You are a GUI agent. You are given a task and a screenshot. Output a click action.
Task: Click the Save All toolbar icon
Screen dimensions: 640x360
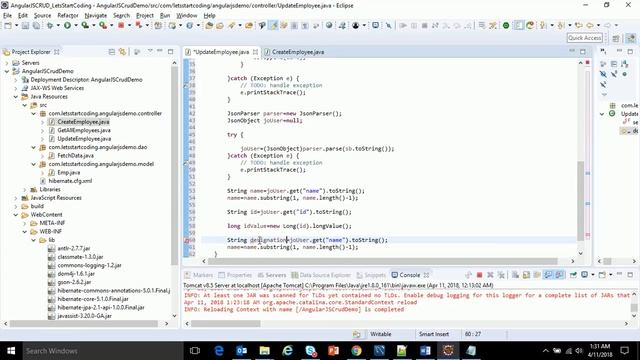coord(36,26)
